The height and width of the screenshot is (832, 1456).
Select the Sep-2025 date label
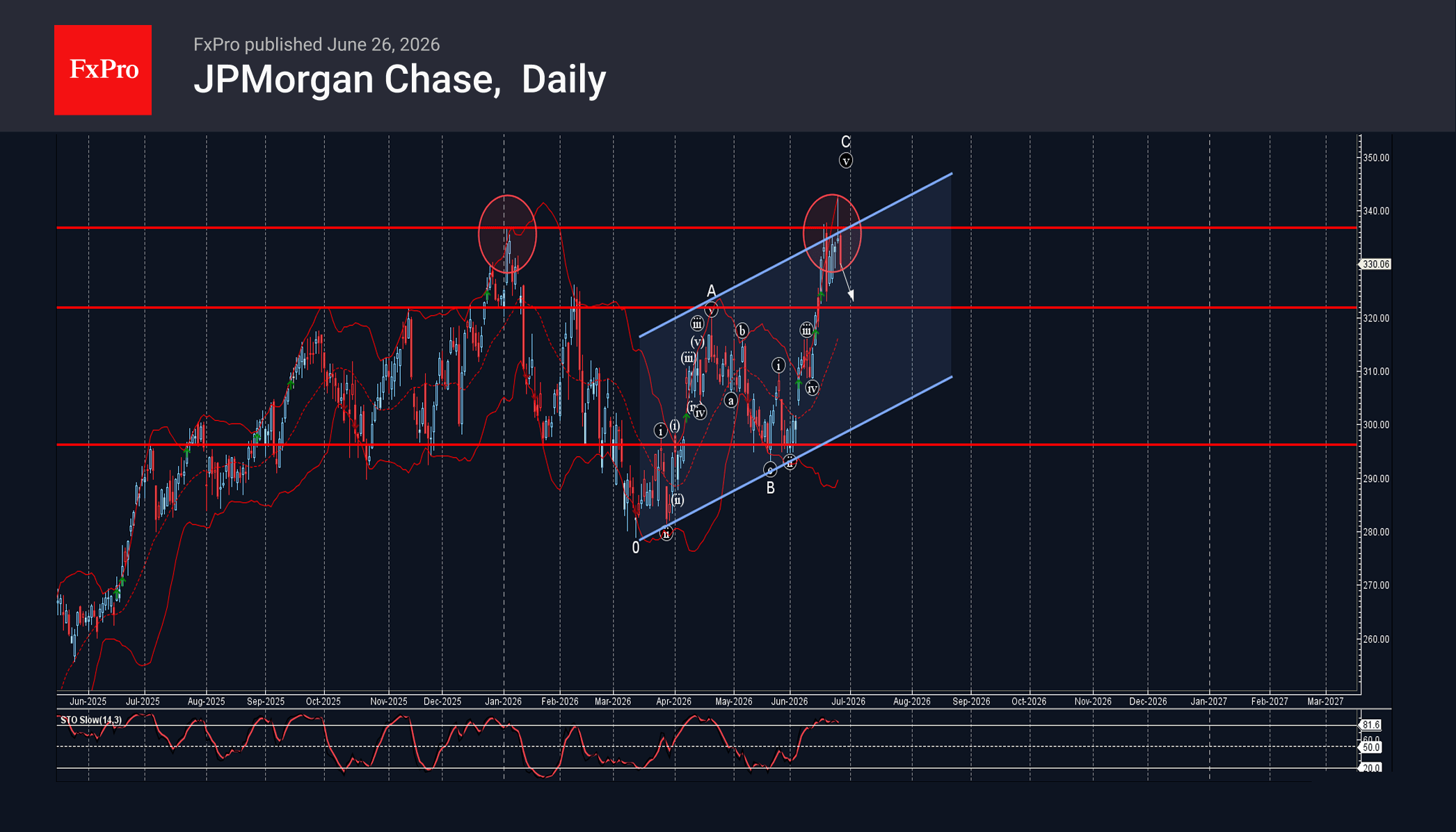(266, 701)
